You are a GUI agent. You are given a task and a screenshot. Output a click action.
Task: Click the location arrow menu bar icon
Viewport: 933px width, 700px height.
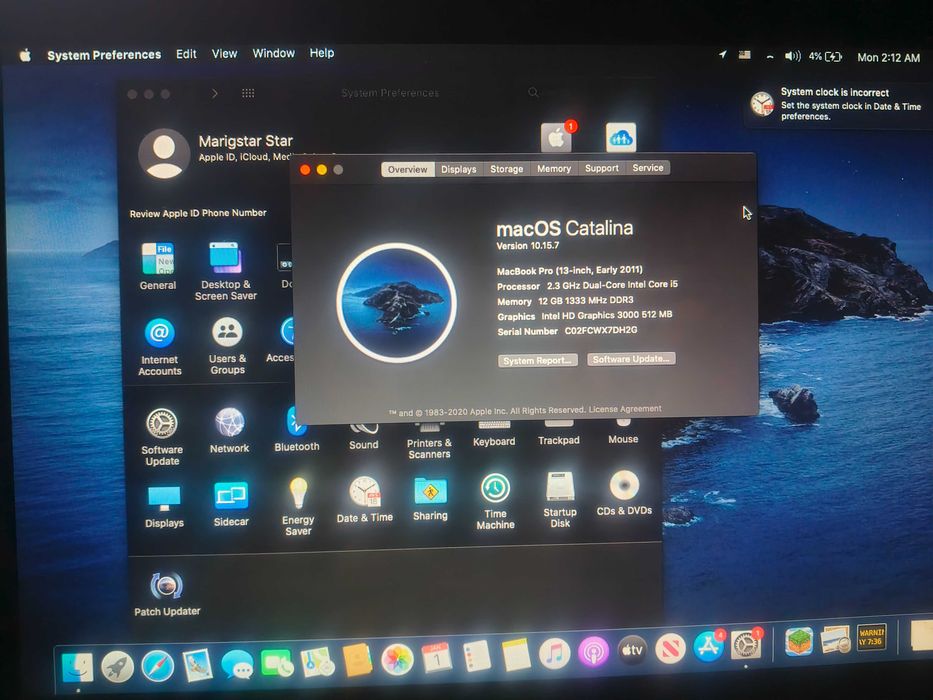(722, 55)
